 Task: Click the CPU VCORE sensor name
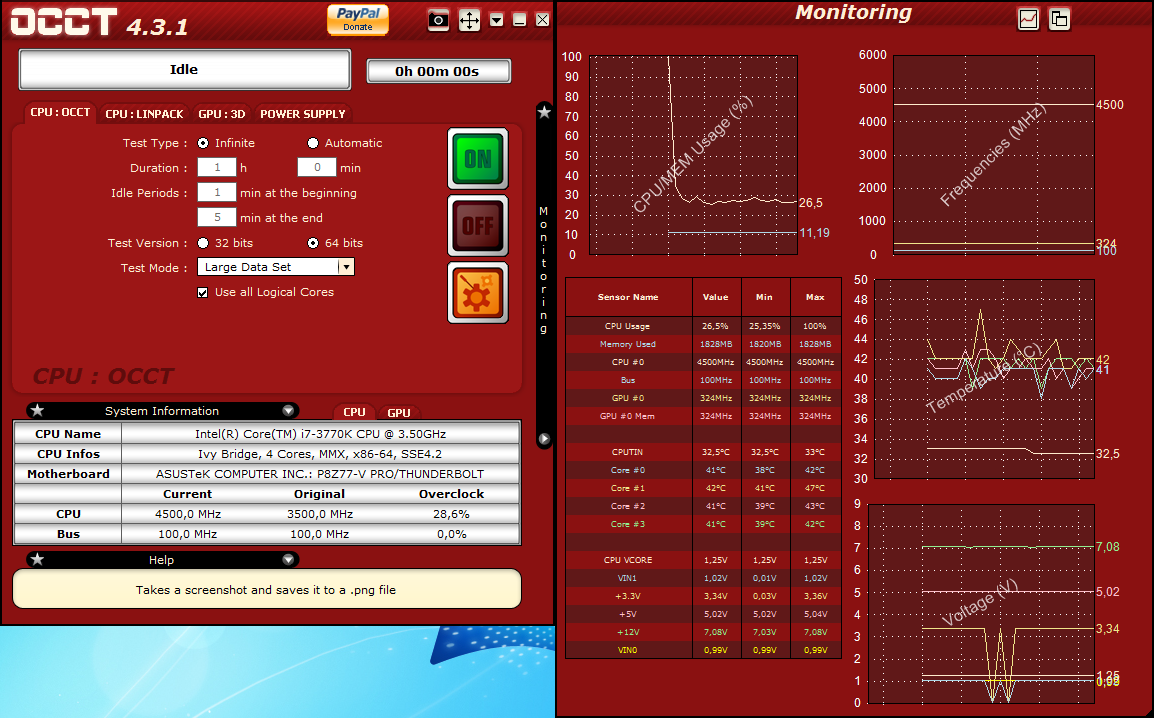628,561
